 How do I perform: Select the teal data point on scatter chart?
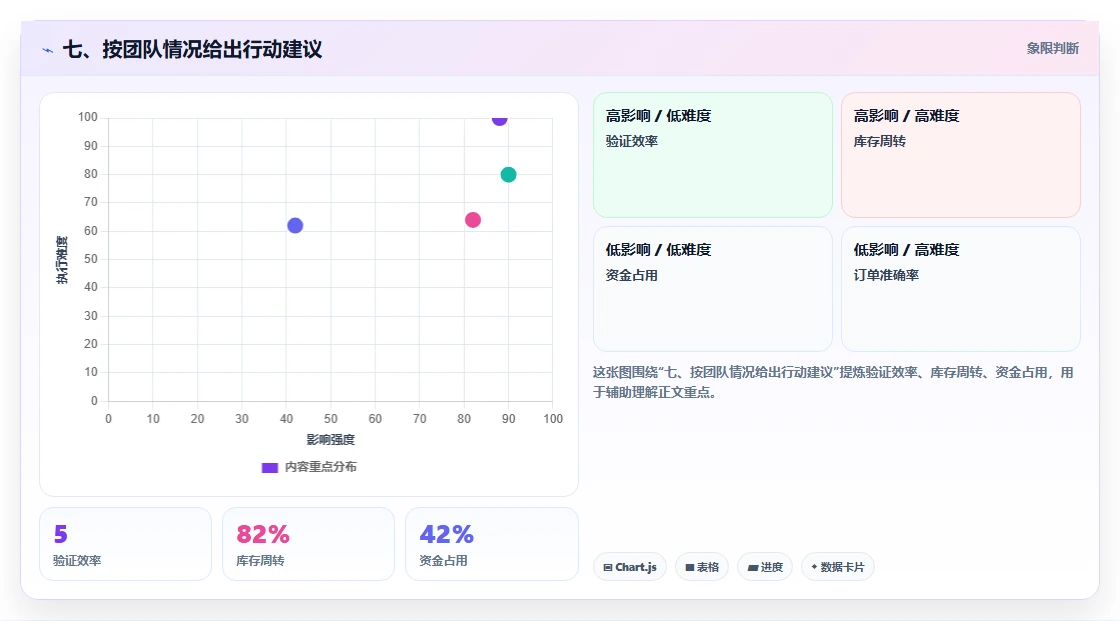tap(508, 174)
